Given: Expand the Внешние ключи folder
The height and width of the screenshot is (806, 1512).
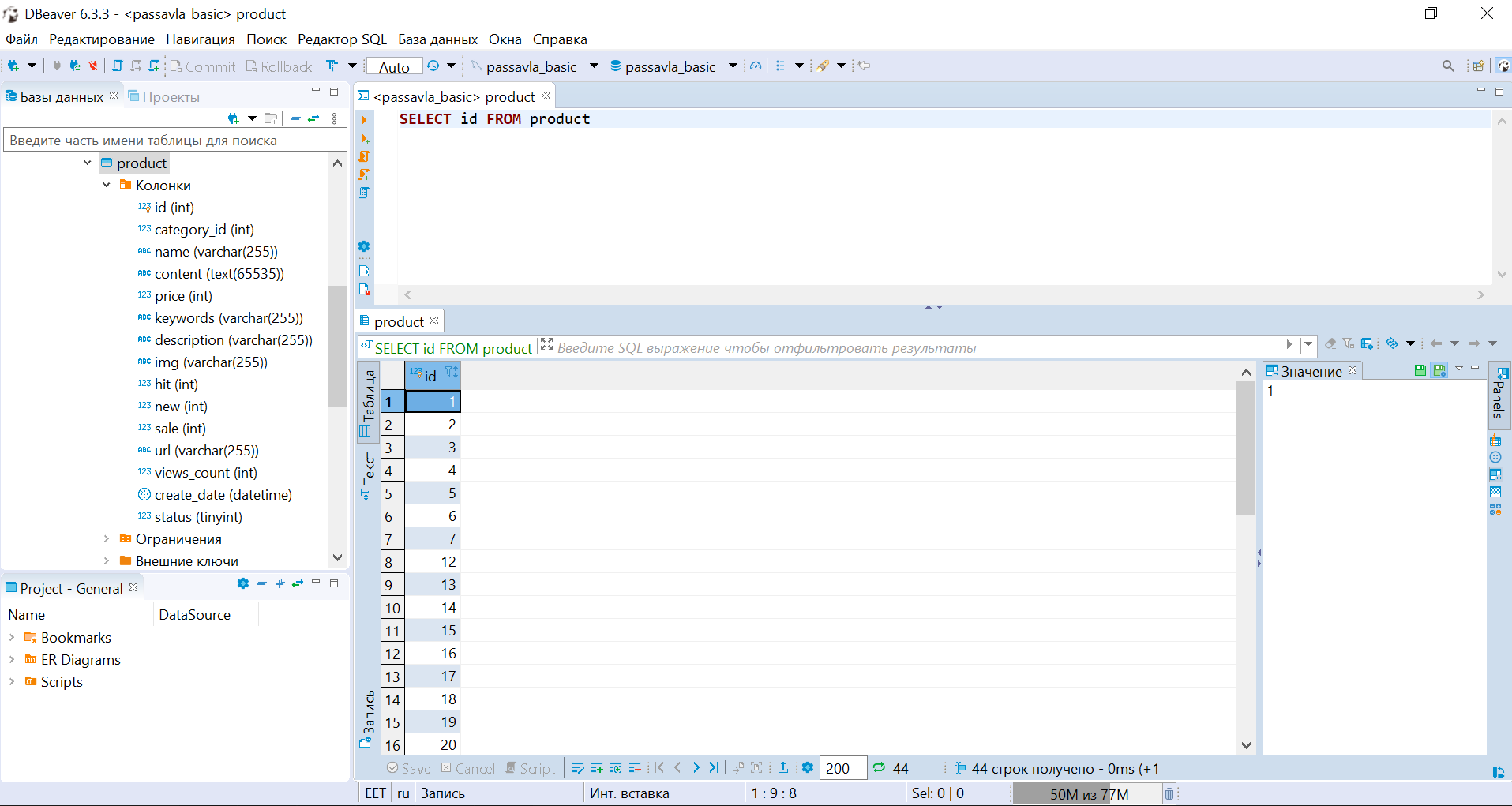Looking at the screenshot, I should point(107,560).
